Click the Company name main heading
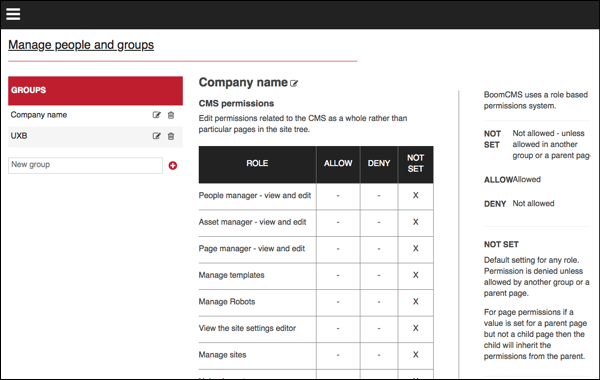The height and width of the screenshot is (380, 600). [x=243, y=82]
